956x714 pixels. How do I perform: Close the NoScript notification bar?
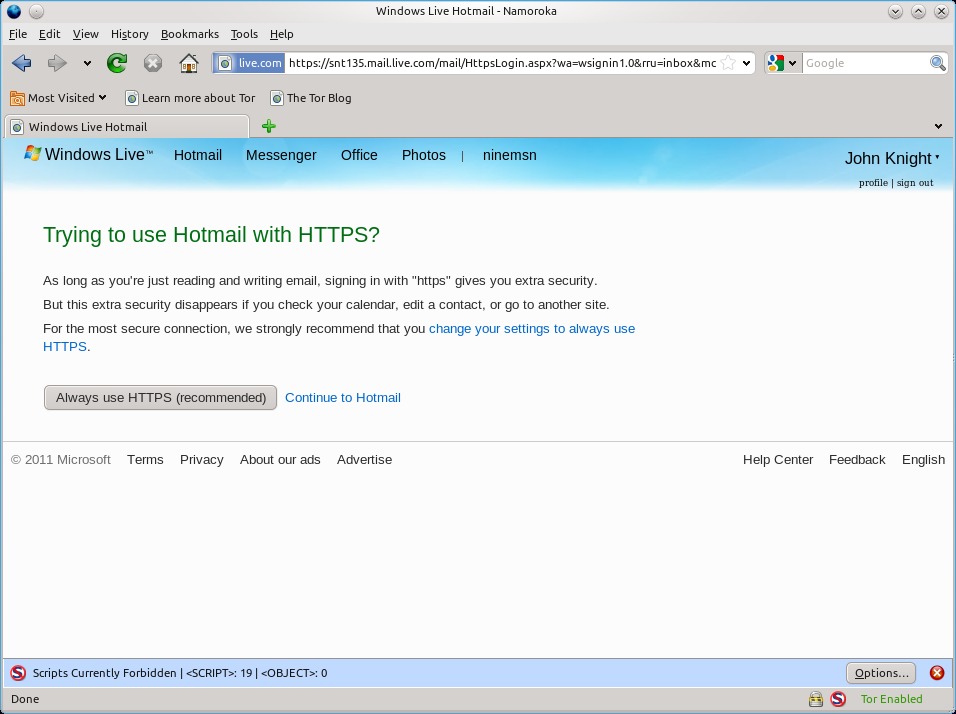tap(937, 673)
